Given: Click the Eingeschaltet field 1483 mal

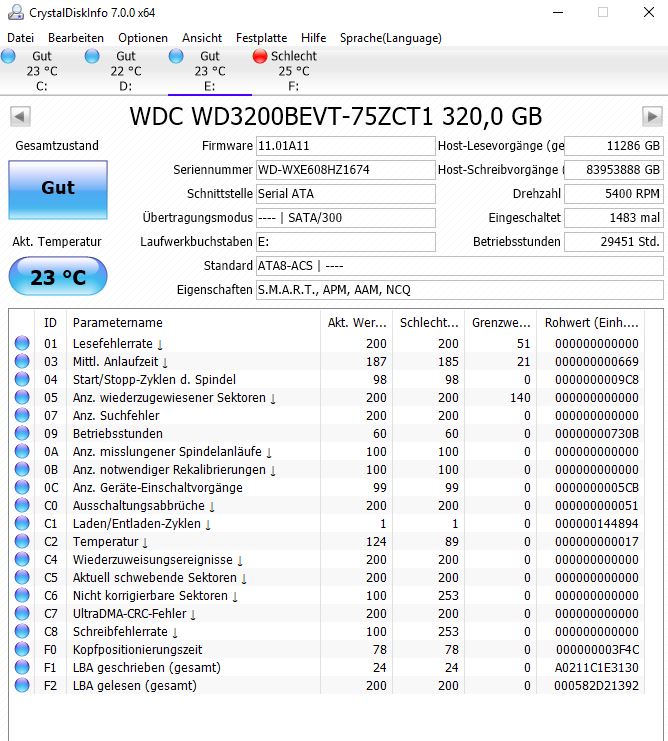Looking at the screenshot, I should 614,218.
